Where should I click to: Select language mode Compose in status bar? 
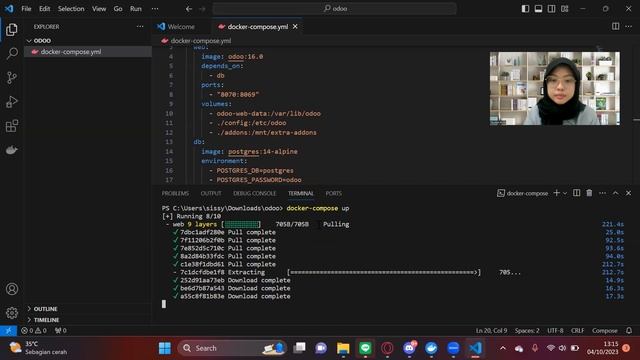[x=604, y=331]
